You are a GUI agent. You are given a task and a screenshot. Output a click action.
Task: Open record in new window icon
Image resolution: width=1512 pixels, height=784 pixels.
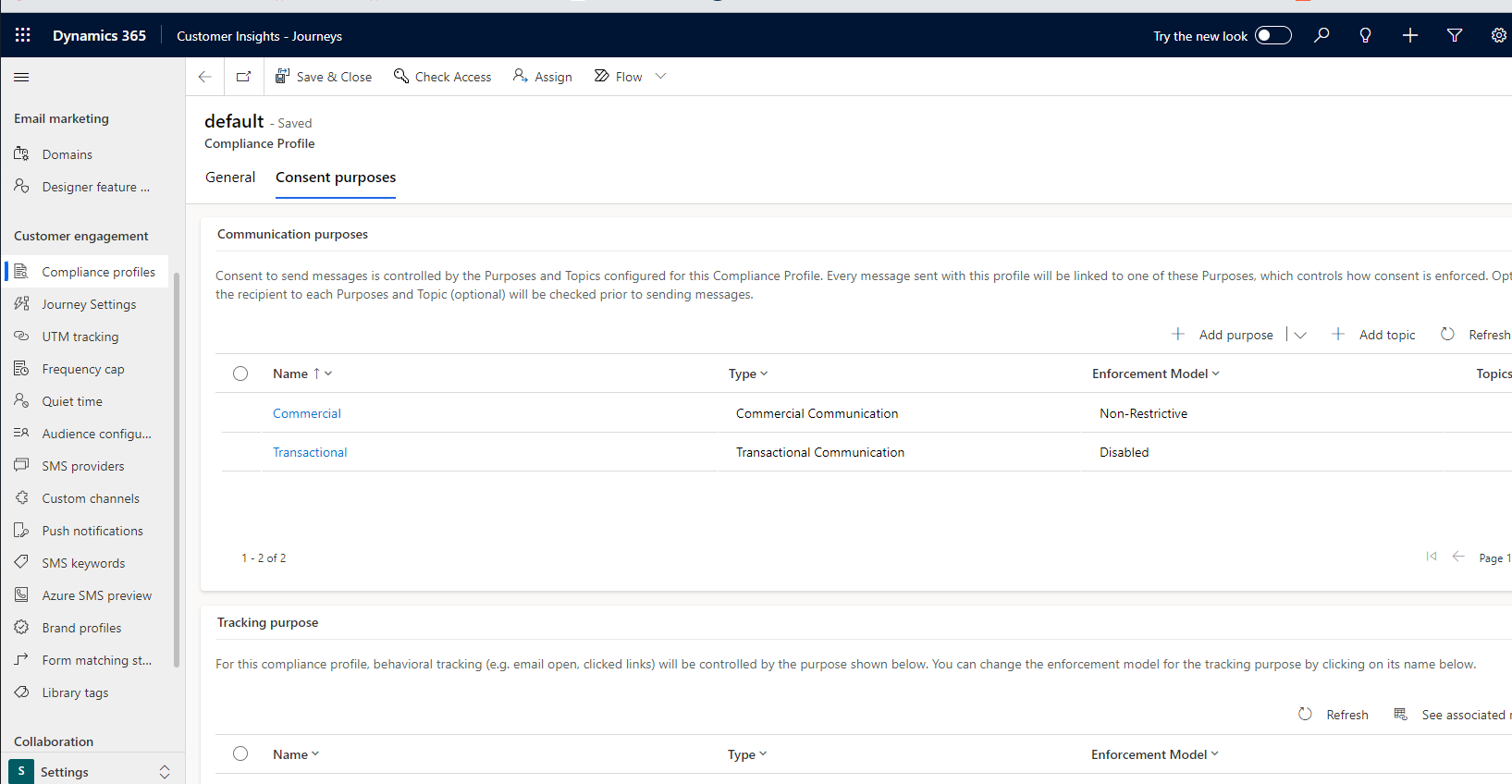point(244,77)
